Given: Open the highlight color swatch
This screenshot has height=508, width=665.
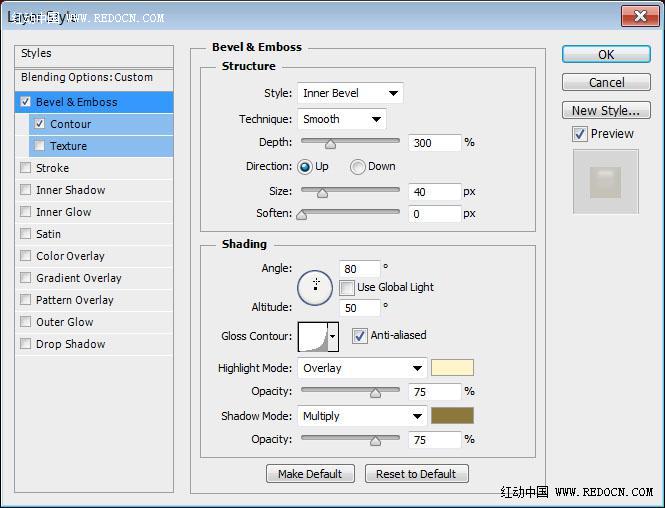Looking at the screenshot, I should point(452,368).
